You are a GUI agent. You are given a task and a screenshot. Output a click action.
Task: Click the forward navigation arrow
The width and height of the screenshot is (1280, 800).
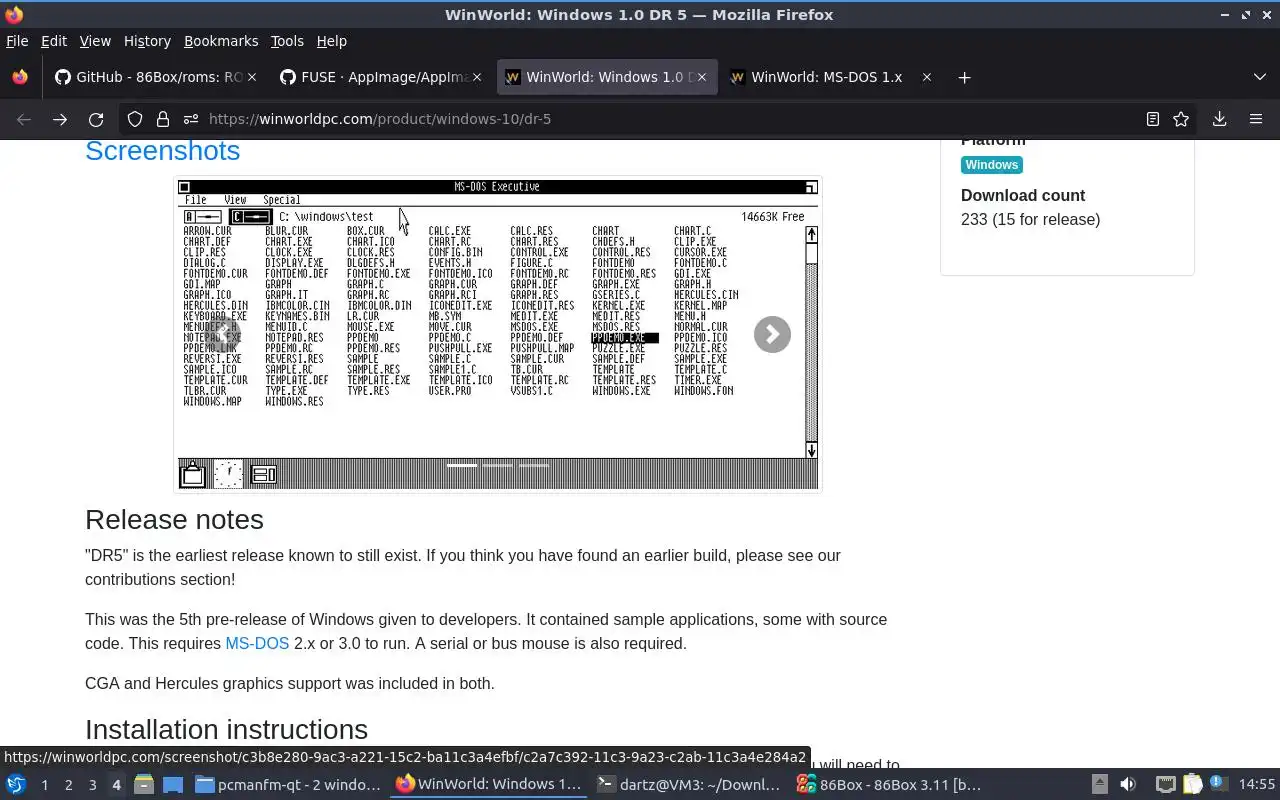click(60, 119)
